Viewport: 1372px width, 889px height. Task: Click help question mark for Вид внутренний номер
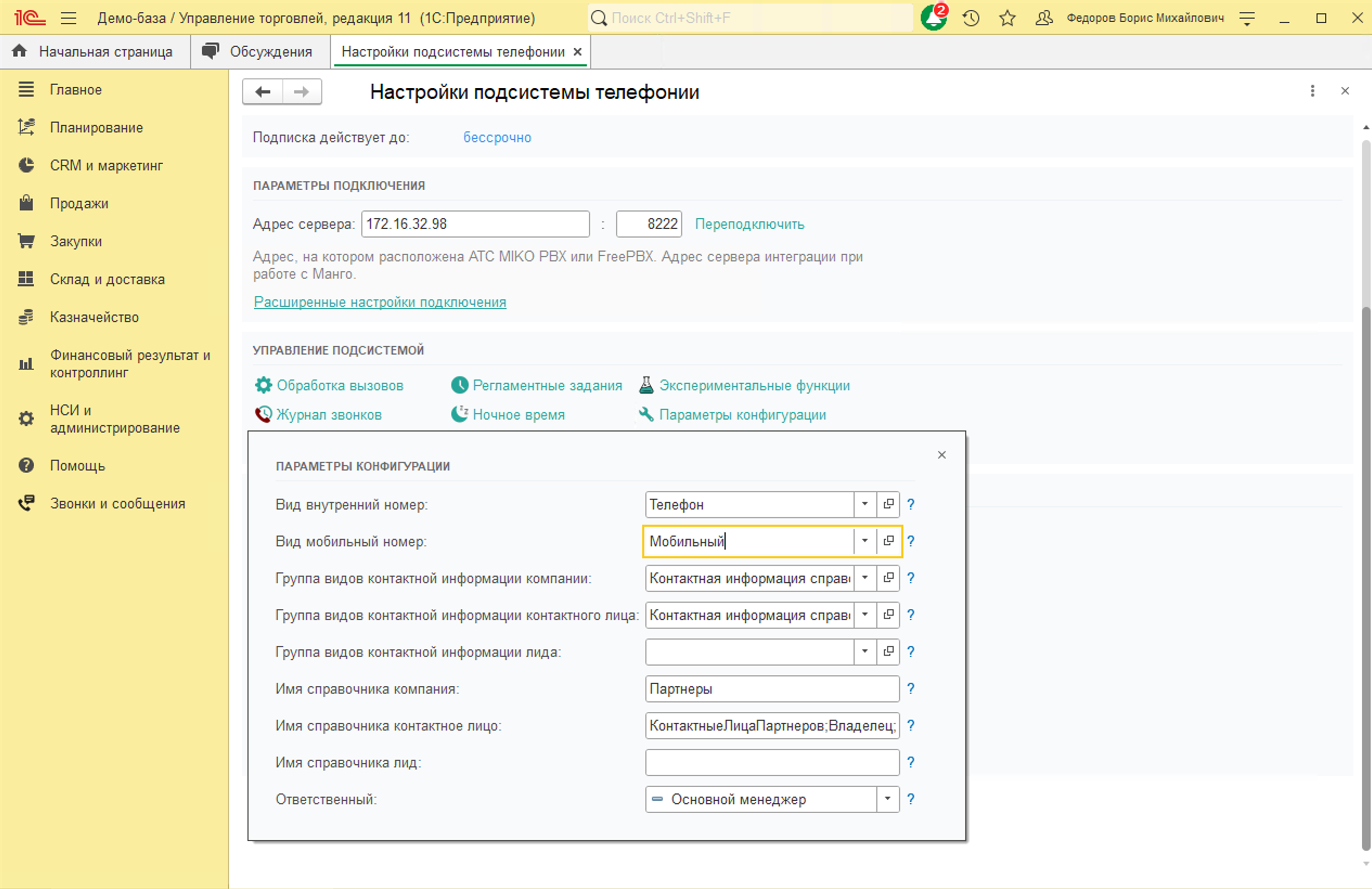(x=911, y=504)
